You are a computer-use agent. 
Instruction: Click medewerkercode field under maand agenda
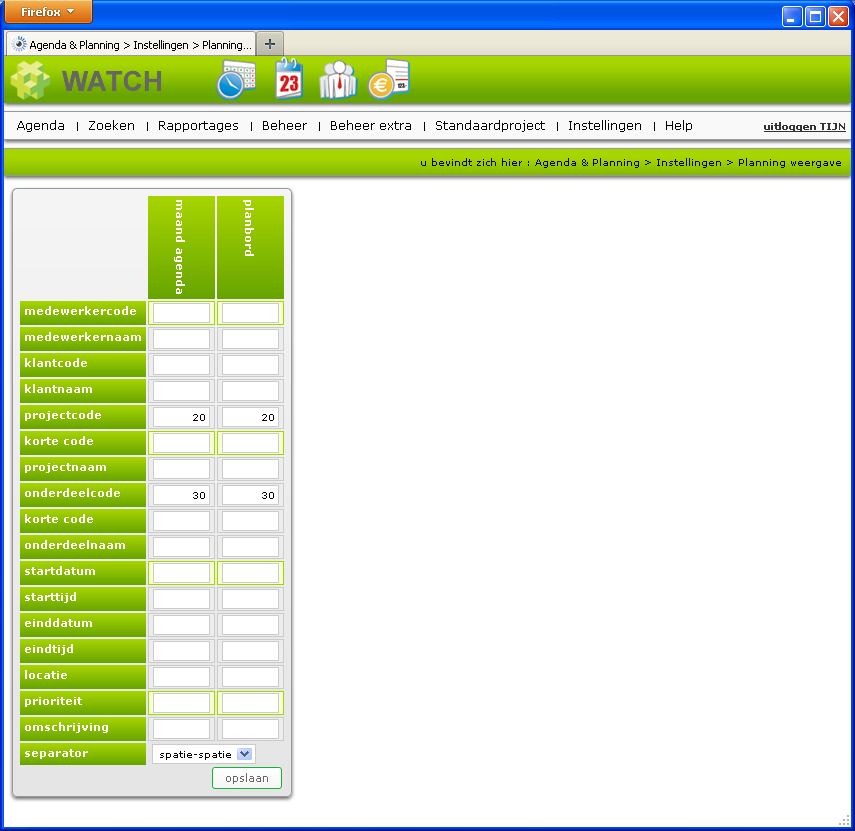tap(182, 313)
